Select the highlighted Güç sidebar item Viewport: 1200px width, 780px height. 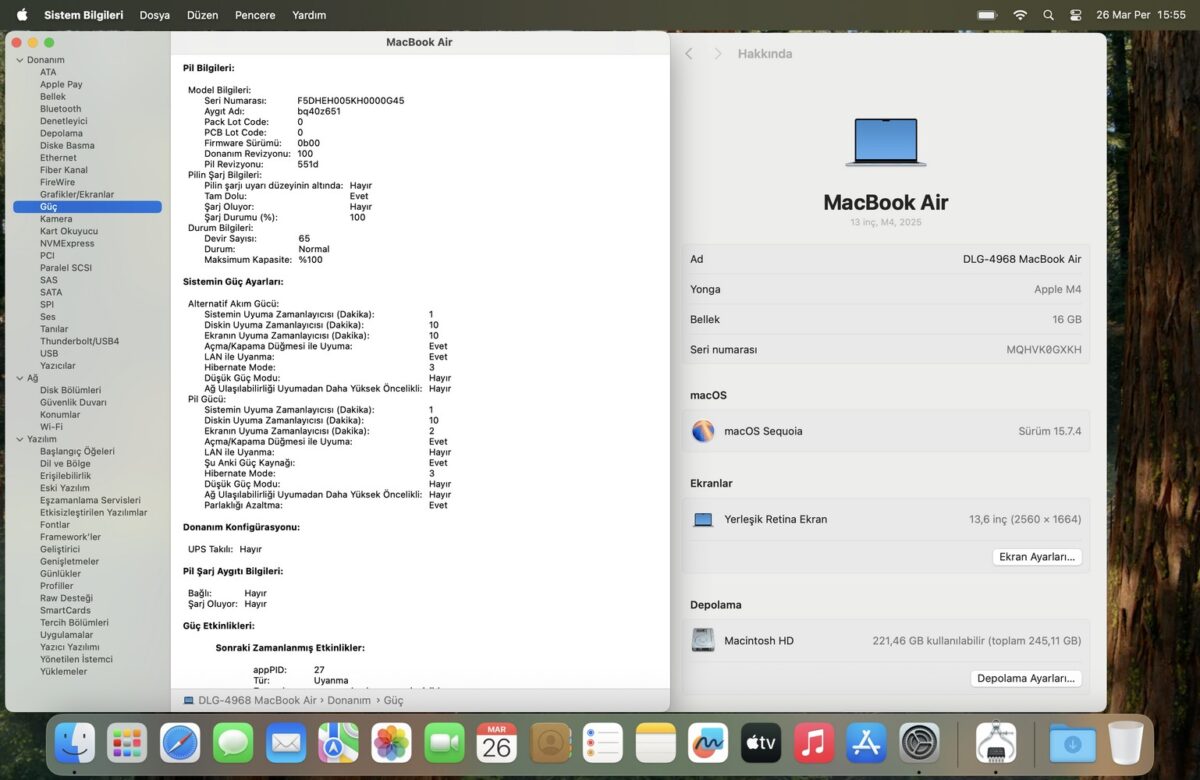[x=87, y=207]
